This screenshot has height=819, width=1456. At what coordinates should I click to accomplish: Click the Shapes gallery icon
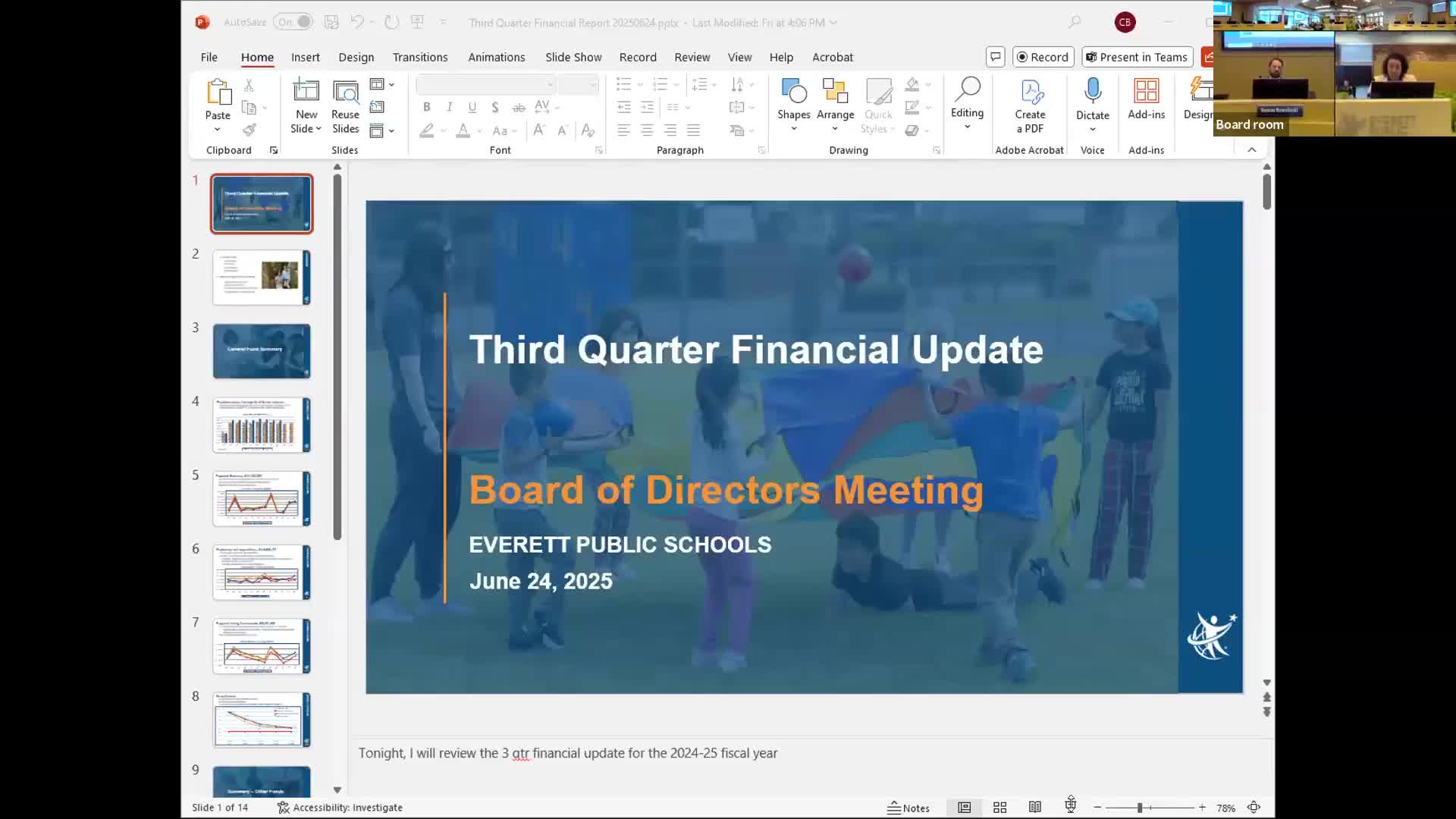793,93
